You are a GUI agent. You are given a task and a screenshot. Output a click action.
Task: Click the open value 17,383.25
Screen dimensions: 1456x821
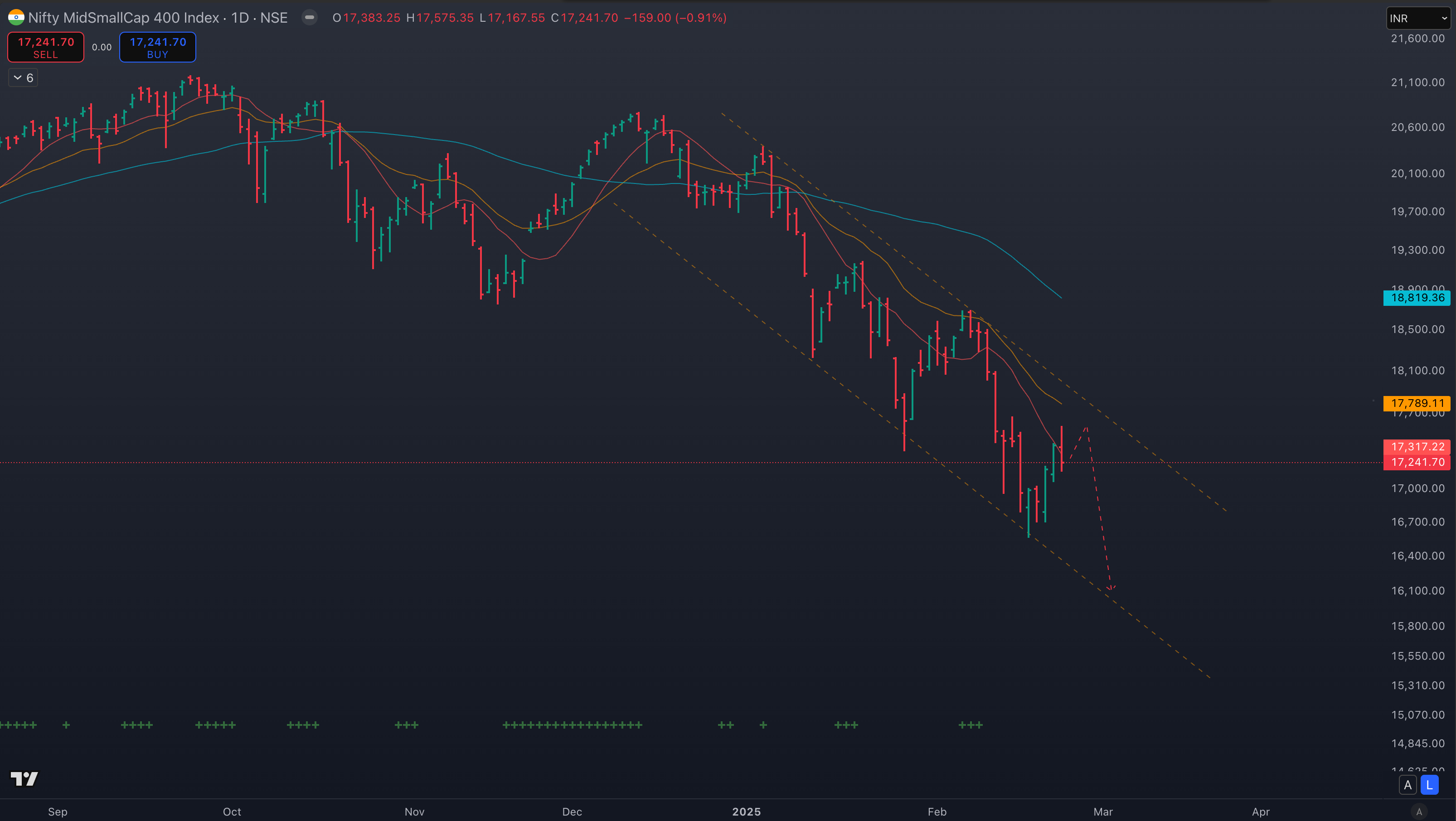tap(371, 18)
